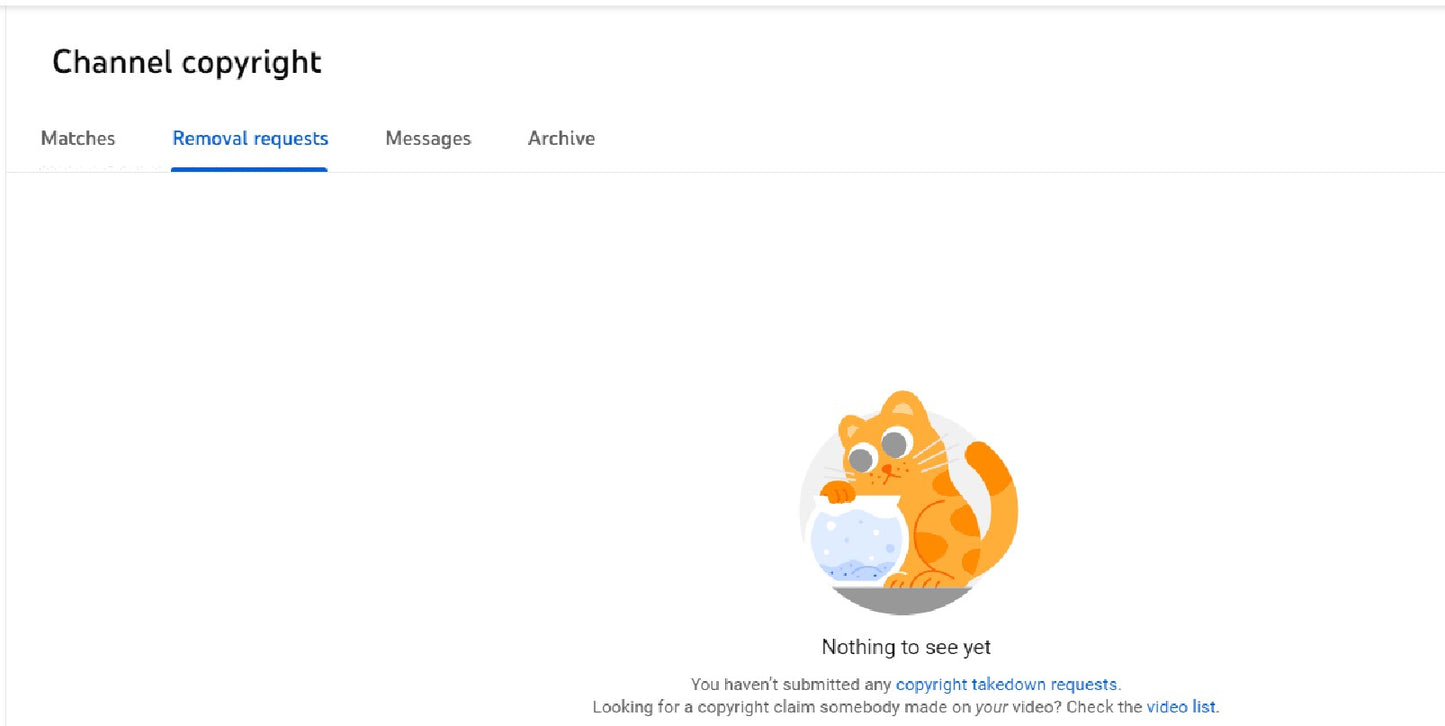Click the cat and fishbowl illustration

click(905, 498)
